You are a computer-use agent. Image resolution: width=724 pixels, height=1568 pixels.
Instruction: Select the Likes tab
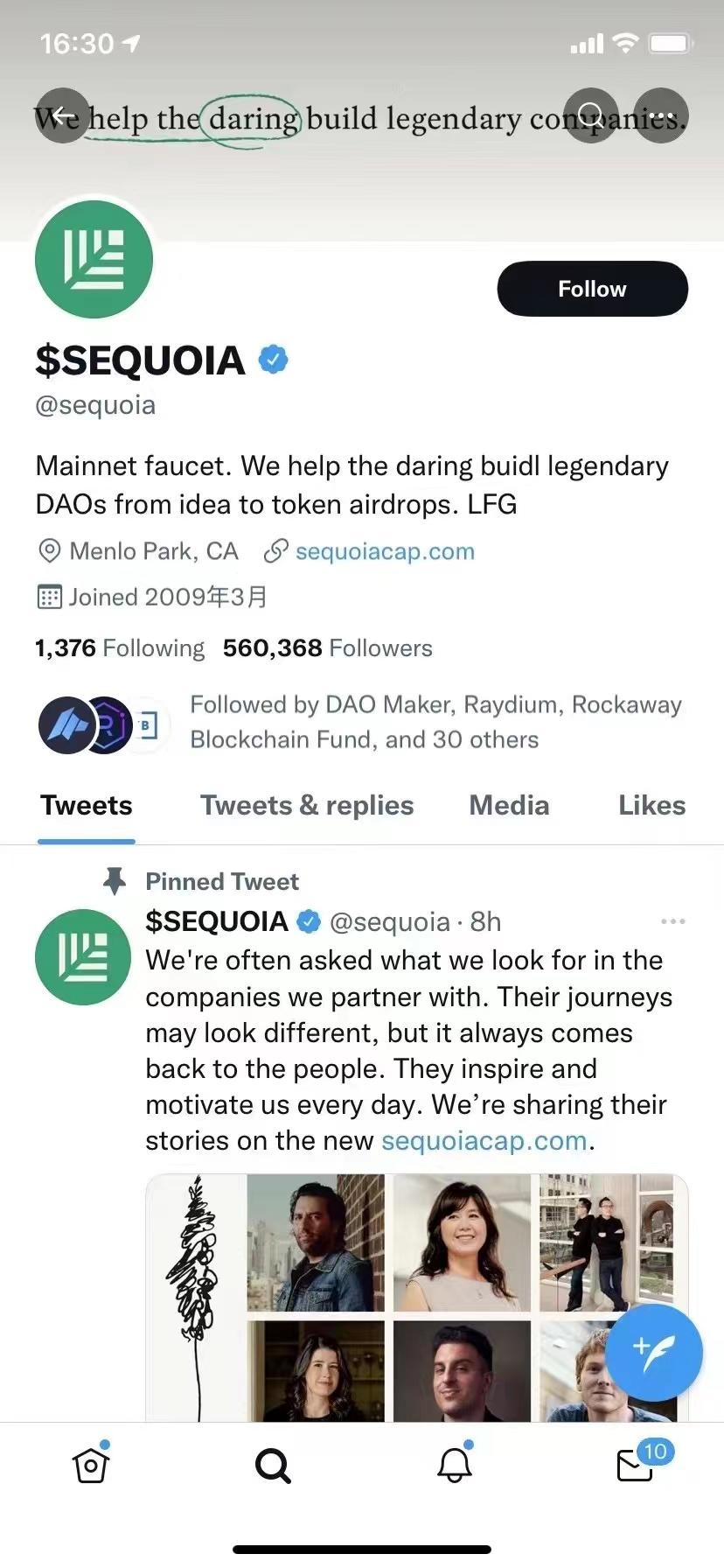pyautogui.click(x=651, y=805)
